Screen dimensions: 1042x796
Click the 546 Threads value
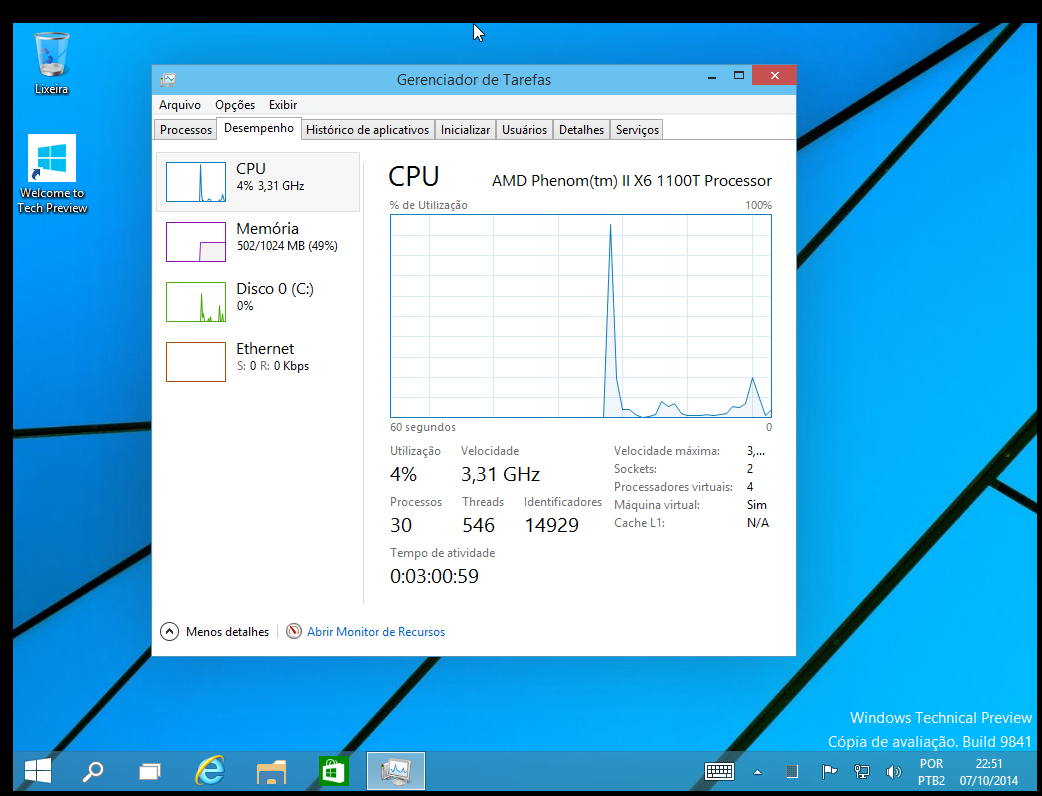tap(478, 526)
